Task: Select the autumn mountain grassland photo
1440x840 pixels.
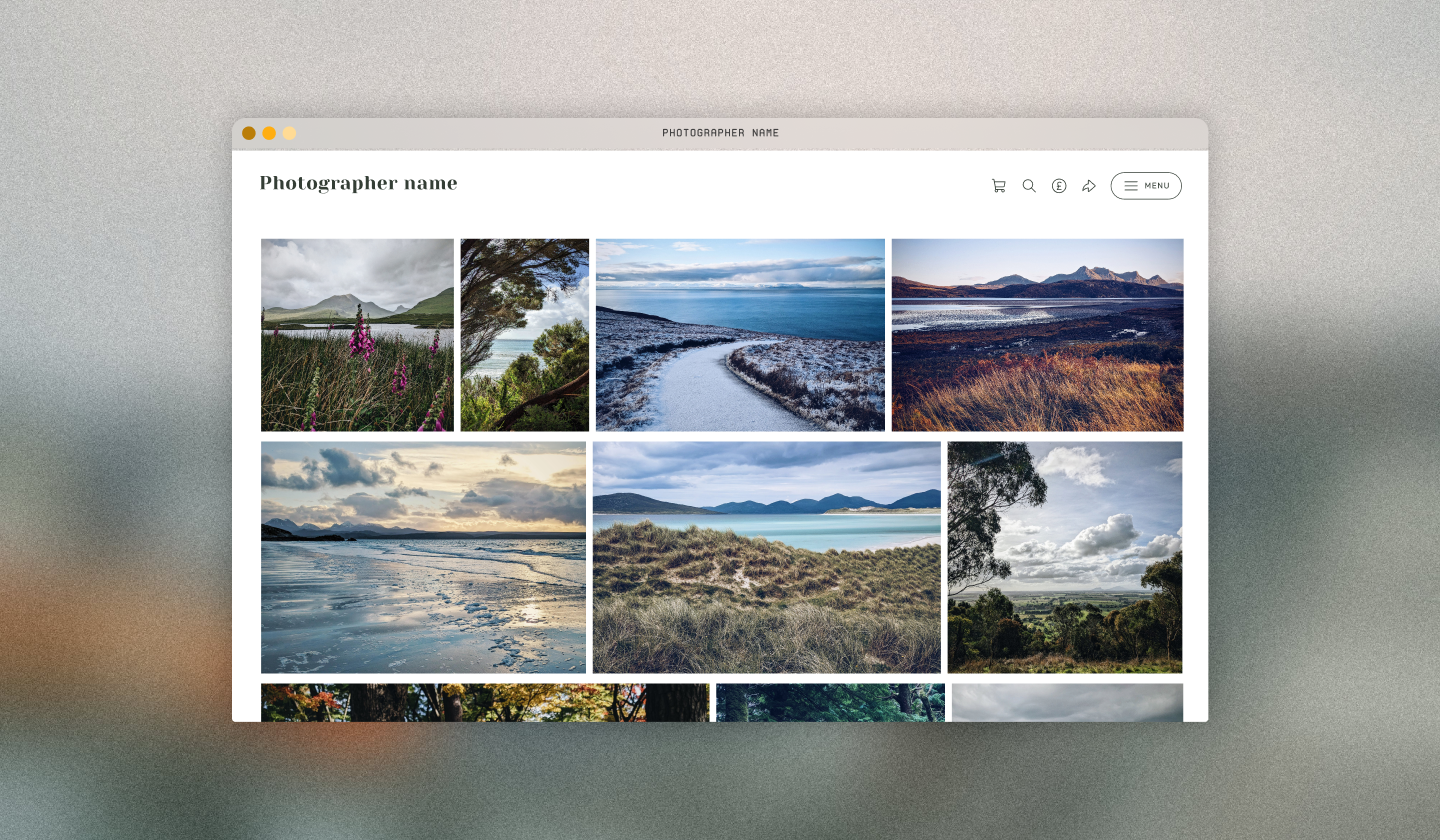Action: (1037, 334)
